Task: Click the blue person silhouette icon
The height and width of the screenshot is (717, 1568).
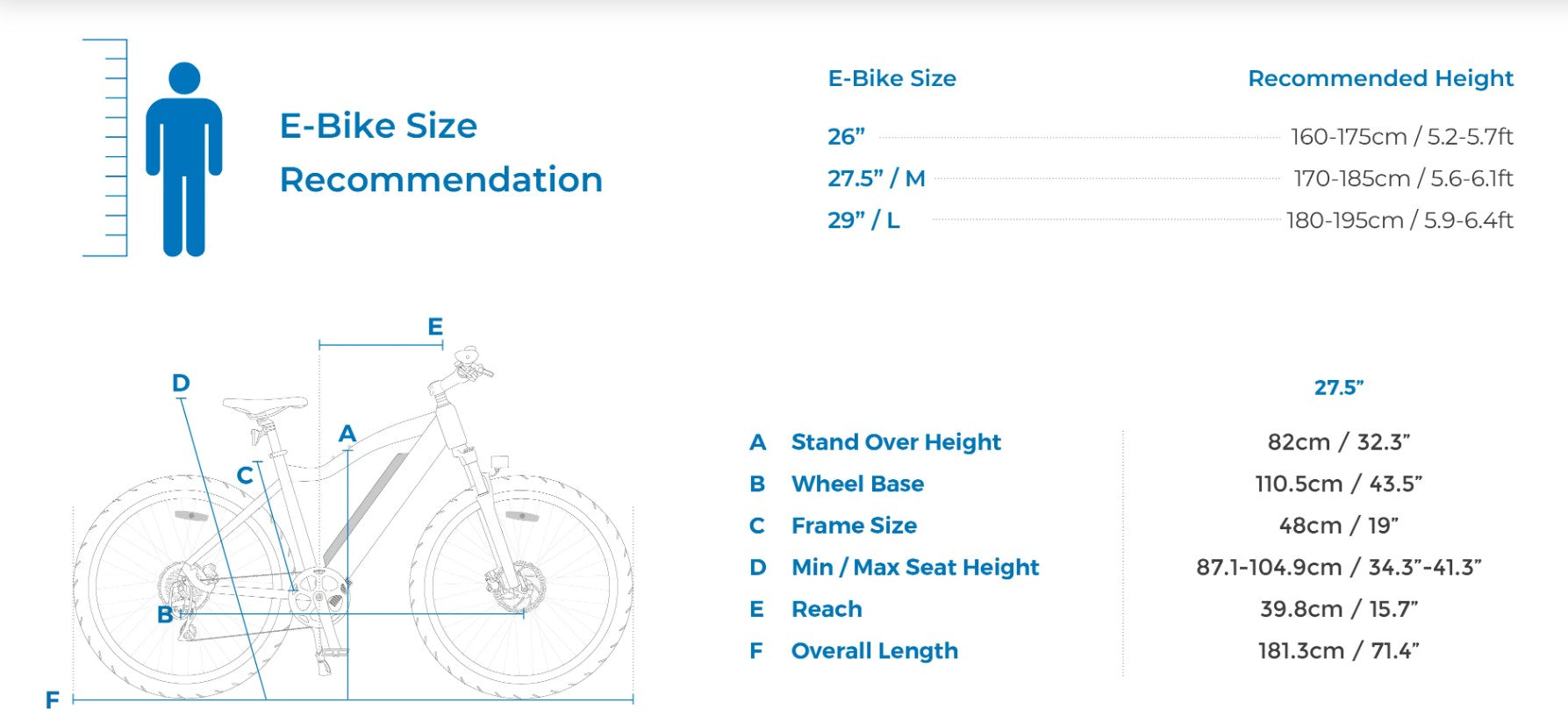Action: click(184, 158)
